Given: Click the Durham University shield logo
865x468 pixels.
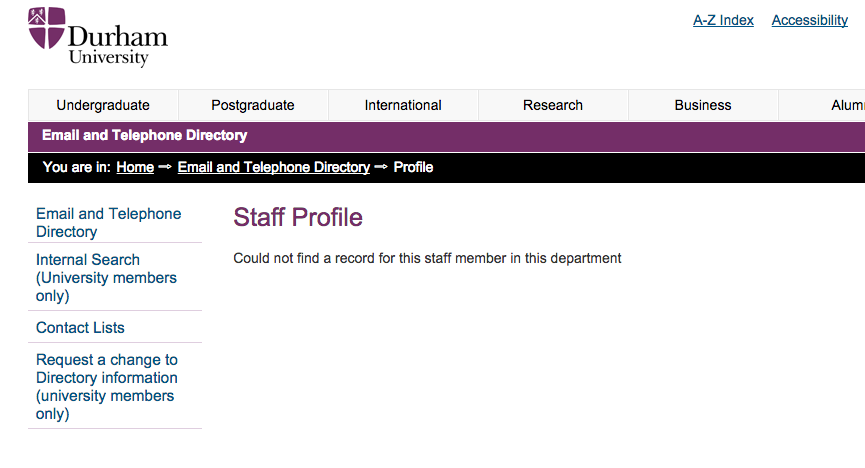Looking at the screenshot, I should [x=46, y=28].
